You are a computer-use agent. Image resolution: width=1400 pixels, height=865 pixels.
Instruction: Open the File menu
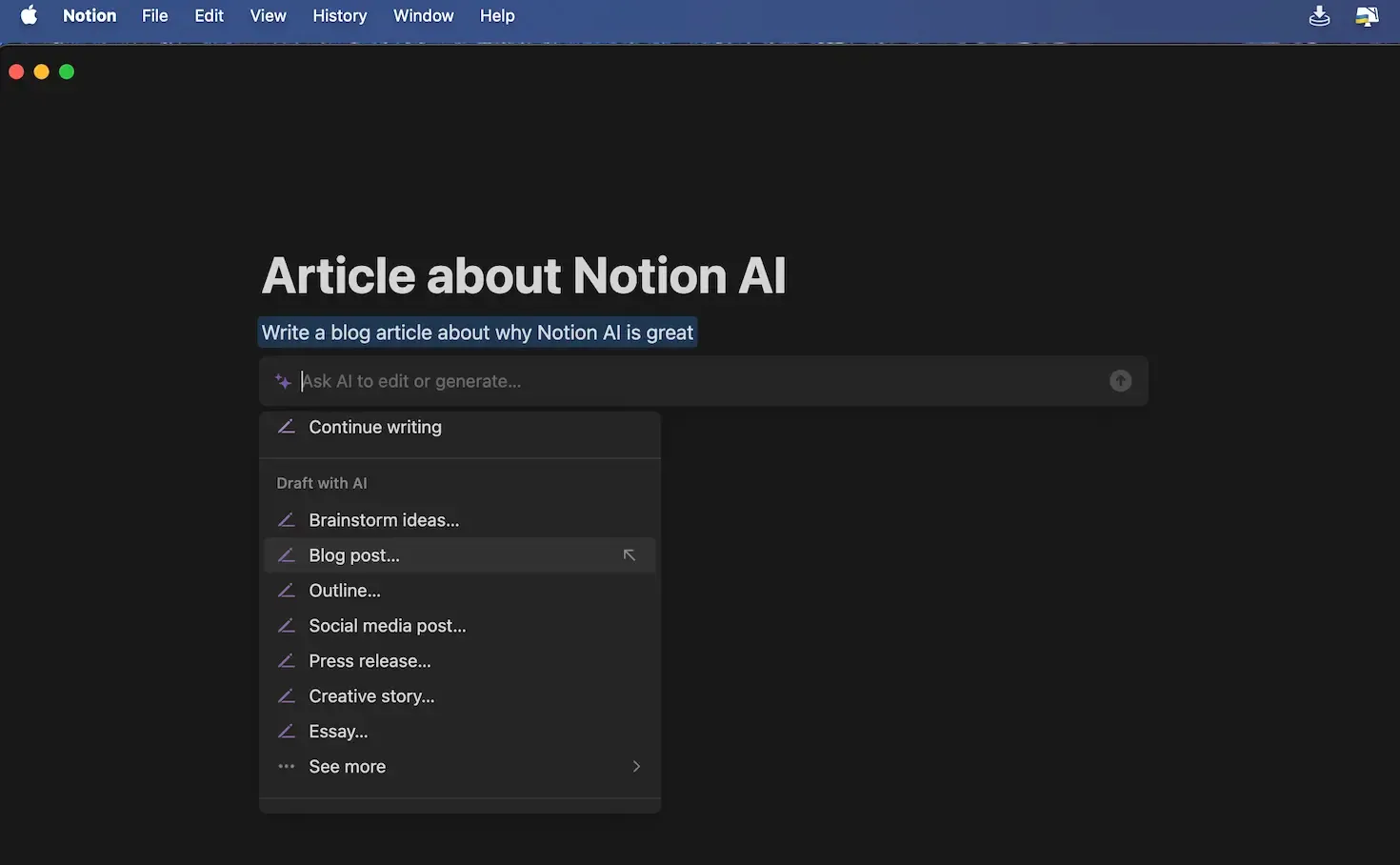pyautogui.click(x=154, y=15)
